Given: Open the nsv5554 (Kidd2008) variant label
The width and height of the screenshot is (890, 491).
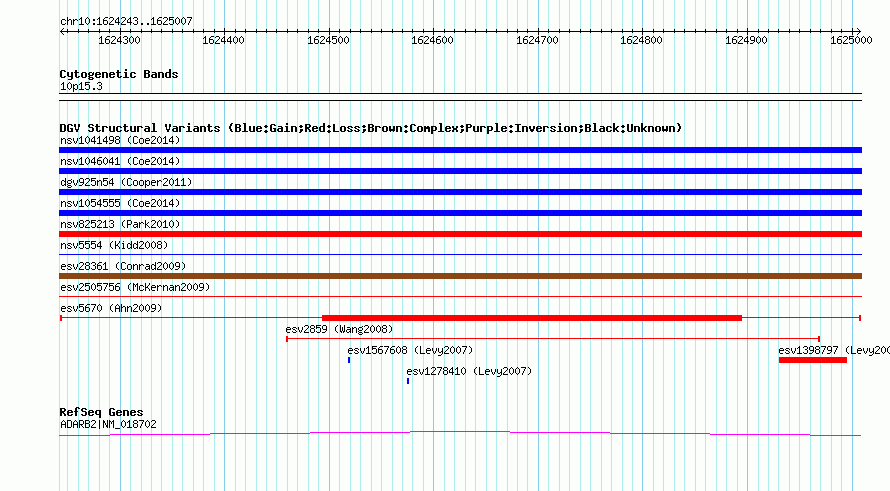Looking at the screenshot, I should tap(114, 245).
